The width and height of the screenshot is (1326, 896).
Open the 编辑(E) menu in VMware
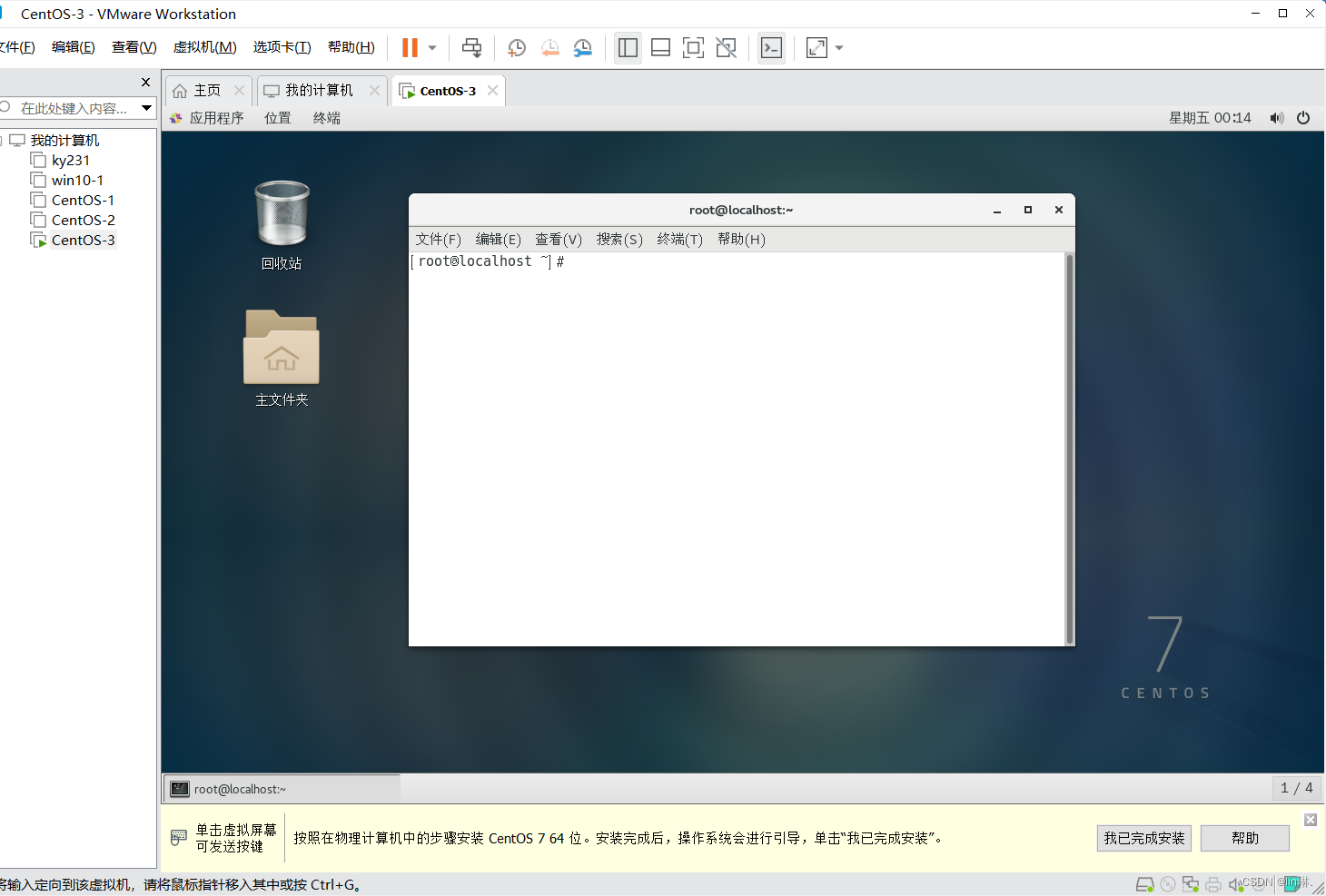click(73, 47)
